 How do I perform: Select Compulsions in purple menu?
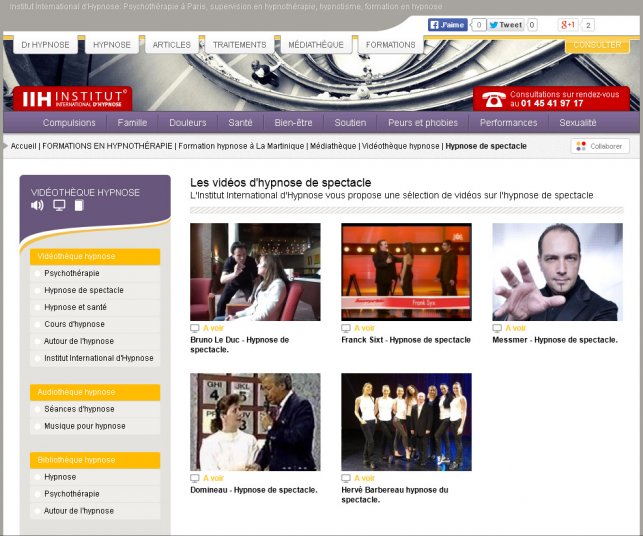[x=69, y=123]
